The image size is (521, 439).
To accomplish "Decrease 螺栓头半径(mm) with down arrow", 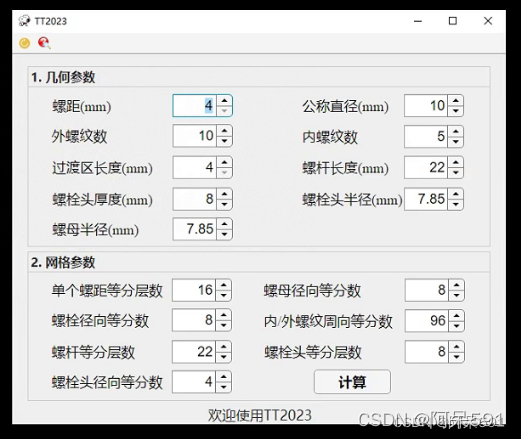I will (x=456, y=204).
